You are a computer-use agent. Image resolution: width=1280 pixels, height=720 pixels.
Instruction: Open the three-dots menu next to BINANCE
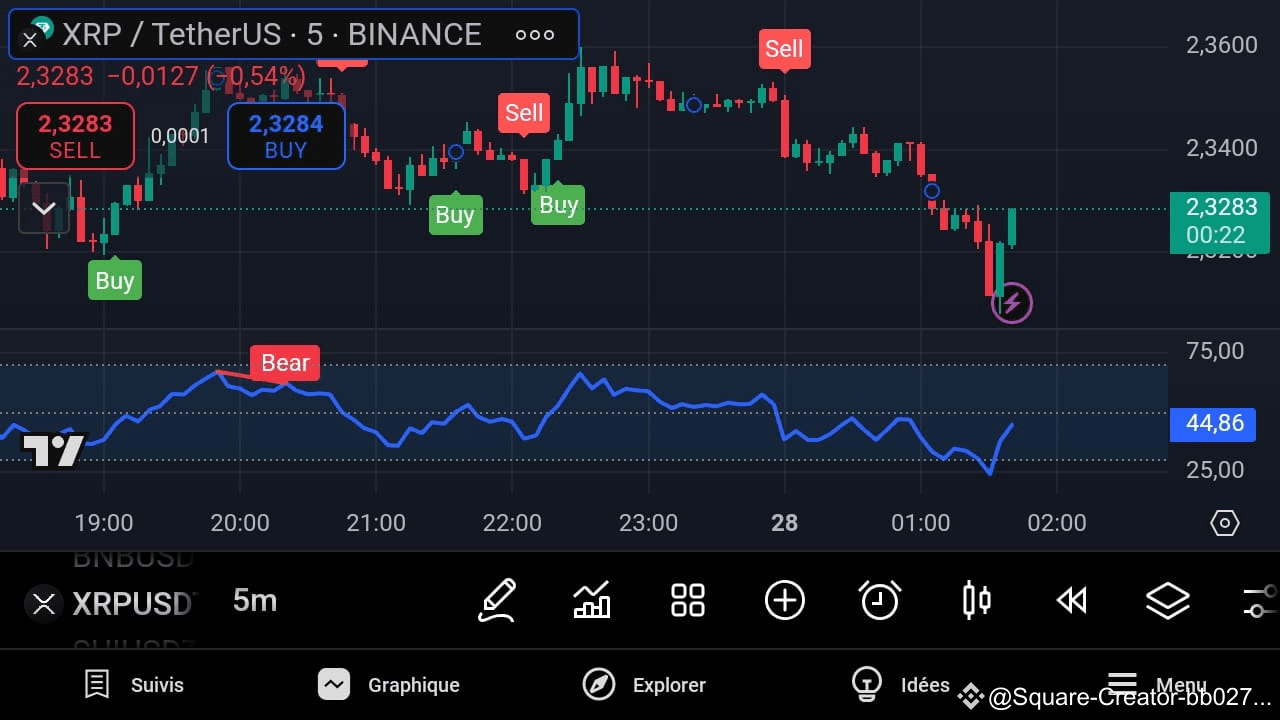pyautogui.click(x=535, y=34)
